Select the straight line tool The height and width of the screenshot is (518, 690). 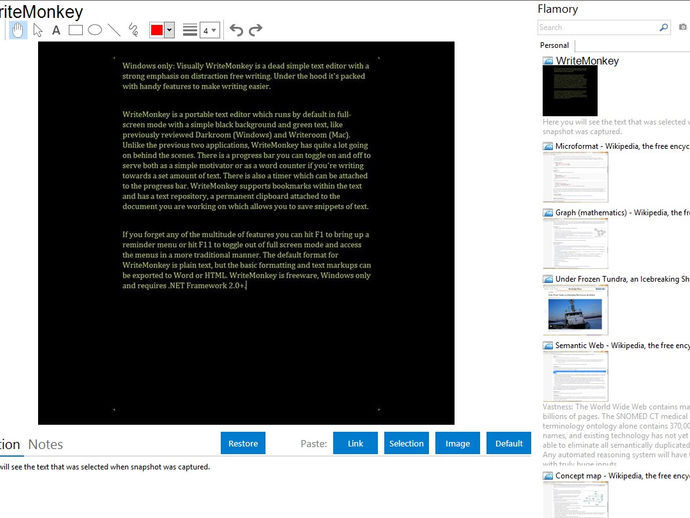coord(114,30)
